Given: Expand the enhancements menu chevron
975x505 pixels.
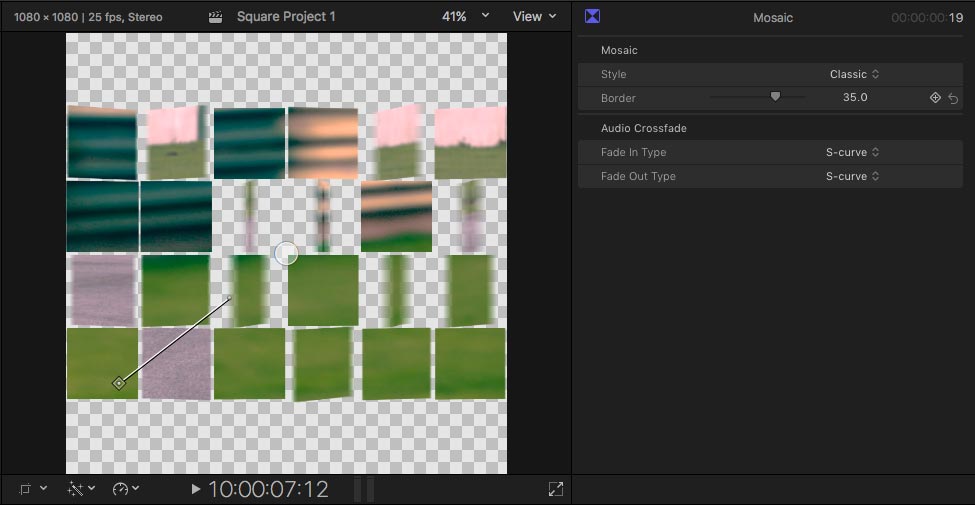Looking at the screenshot, I should tap(91, 488).
